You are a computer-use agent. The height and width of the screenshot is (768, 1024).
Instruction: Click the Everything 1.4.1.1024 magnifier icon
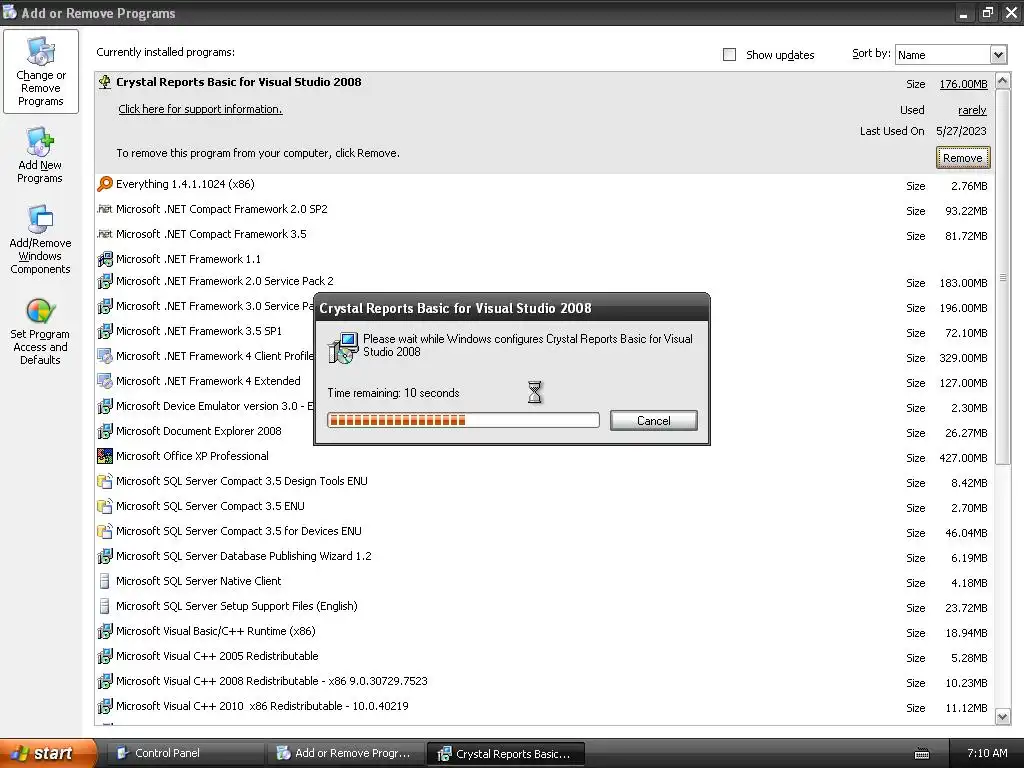[104, 184]
